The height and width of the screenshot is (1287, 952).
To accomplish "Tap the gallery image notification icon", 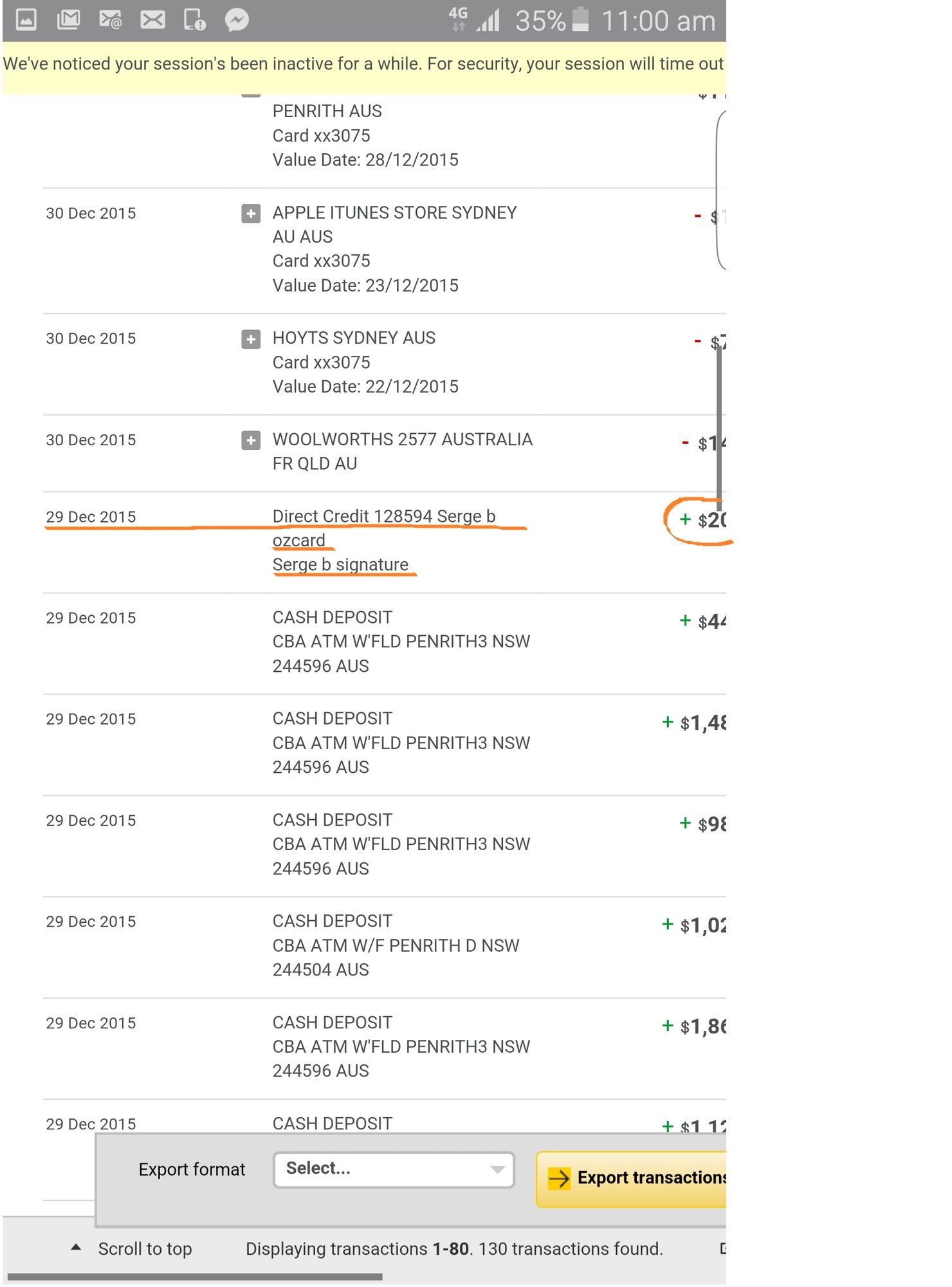I will pos(26,20).
